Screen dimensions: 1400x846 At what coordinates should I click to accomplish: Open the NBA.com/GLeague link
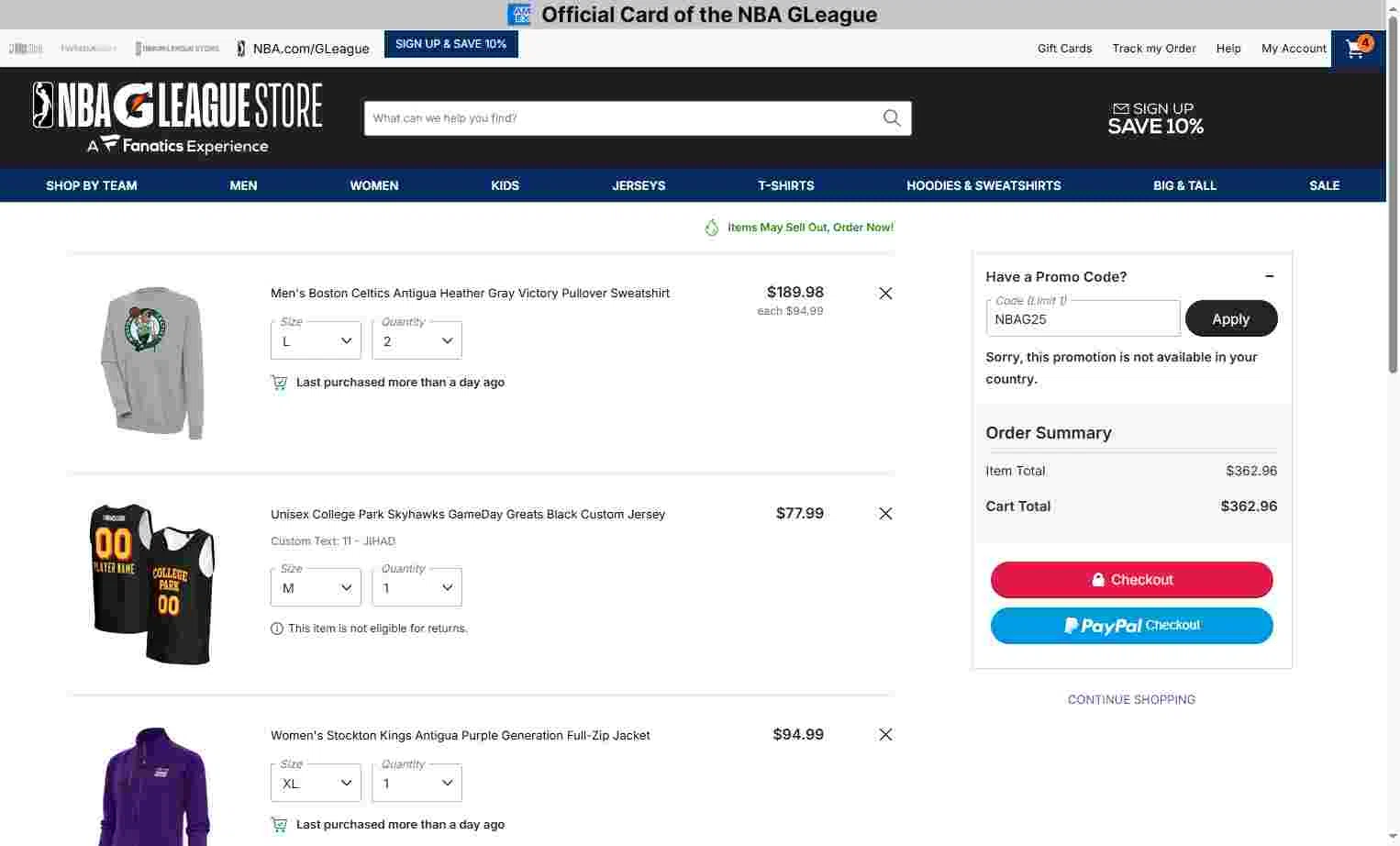coord(311,49)
